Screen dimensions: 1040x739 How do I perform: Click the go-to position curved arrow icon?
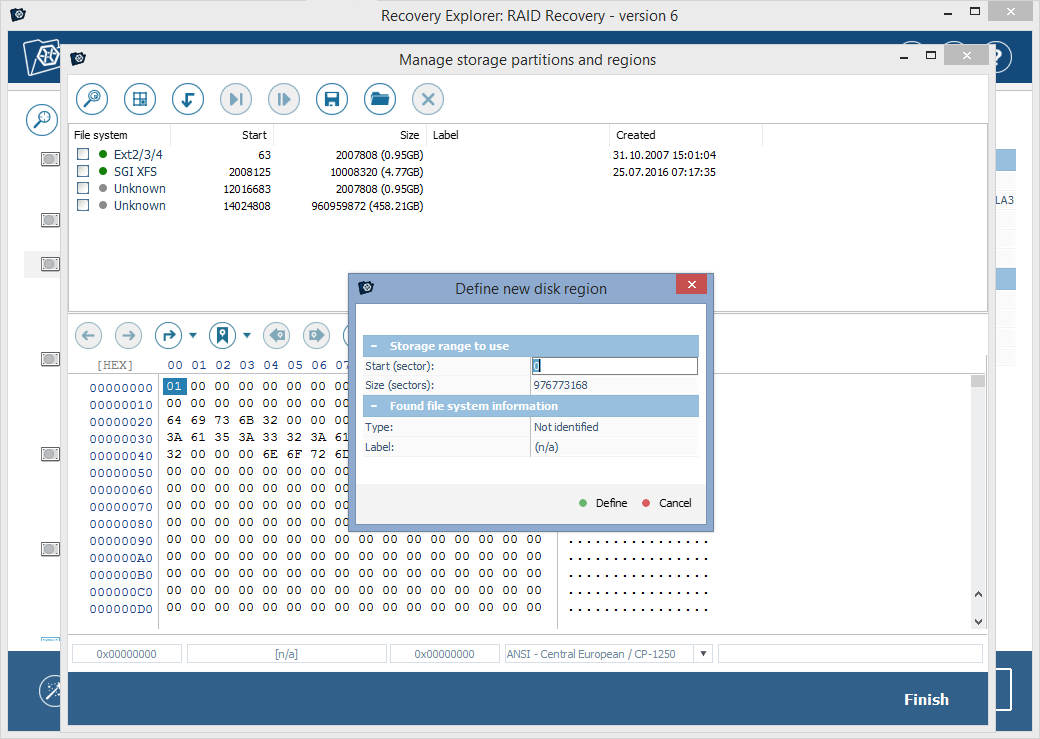point(168,336)
